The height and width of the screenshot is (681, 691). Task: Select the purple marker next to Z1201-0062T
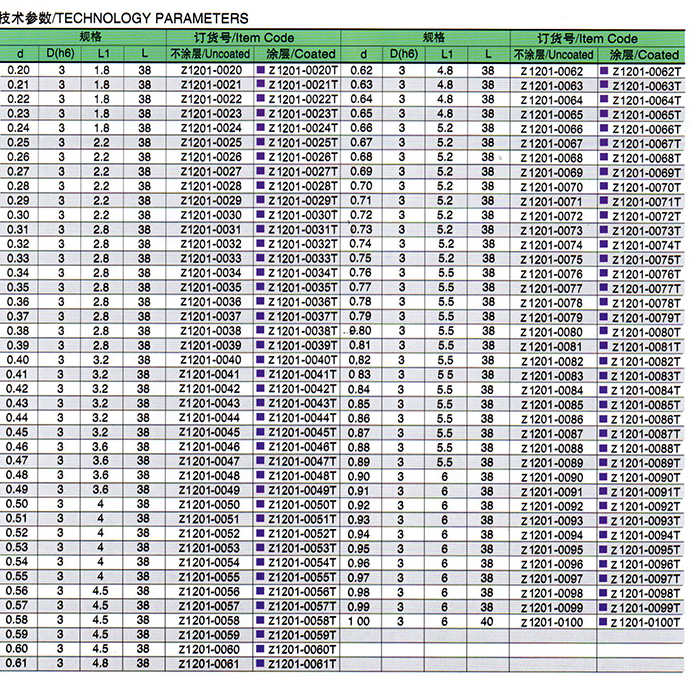604,71
